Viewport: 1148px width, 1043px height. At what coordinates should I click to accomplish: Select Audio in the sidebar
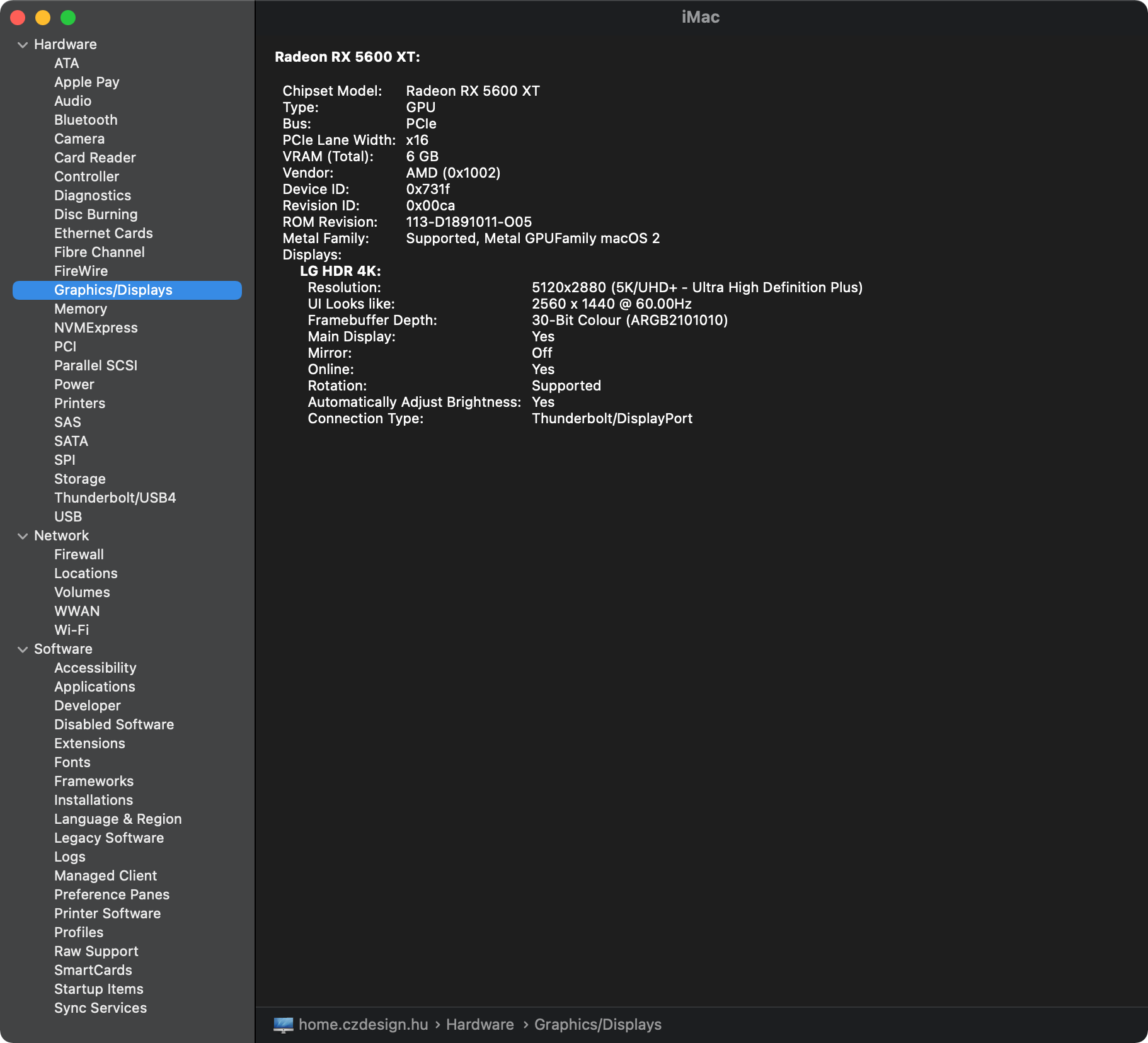pyautogui.click(x=73, y=101)
